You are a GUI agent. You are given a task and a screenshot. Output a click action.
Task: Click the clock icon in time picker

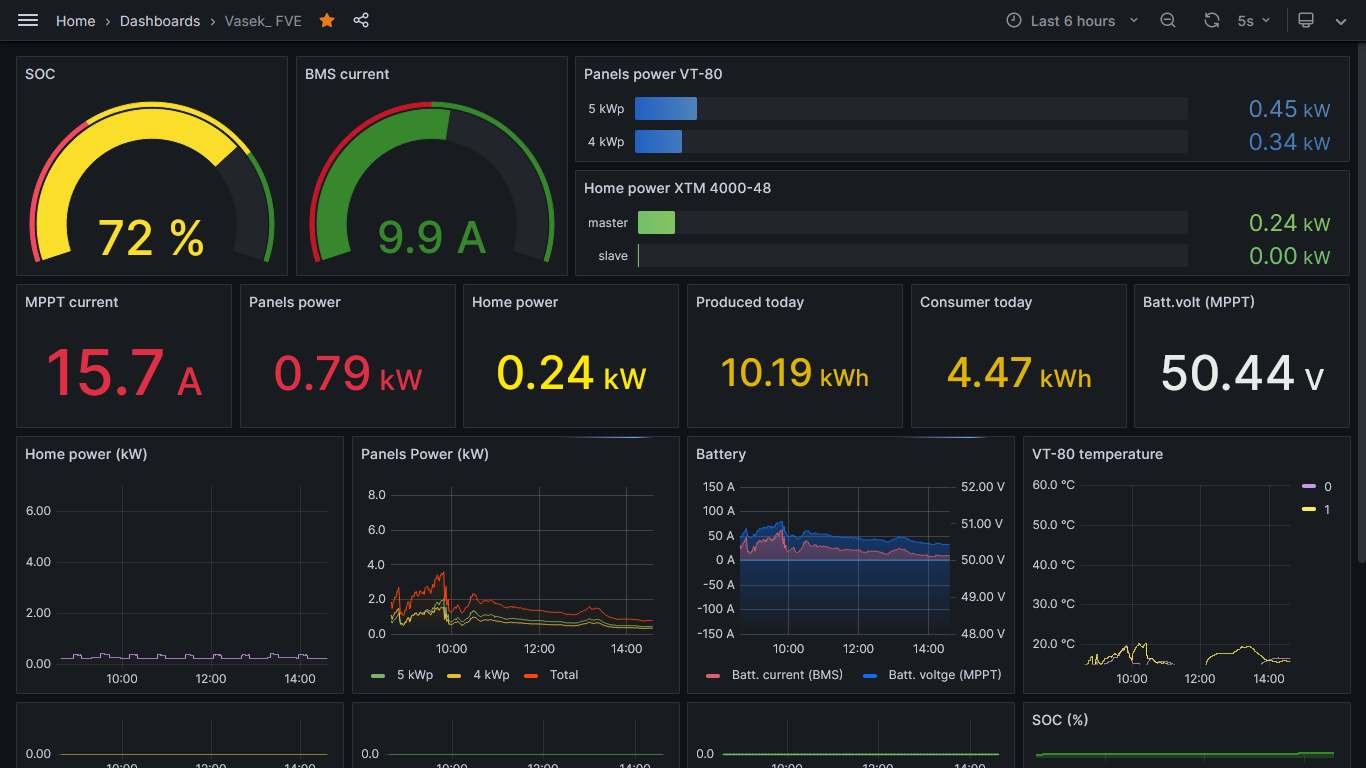tap(1014, 20)
